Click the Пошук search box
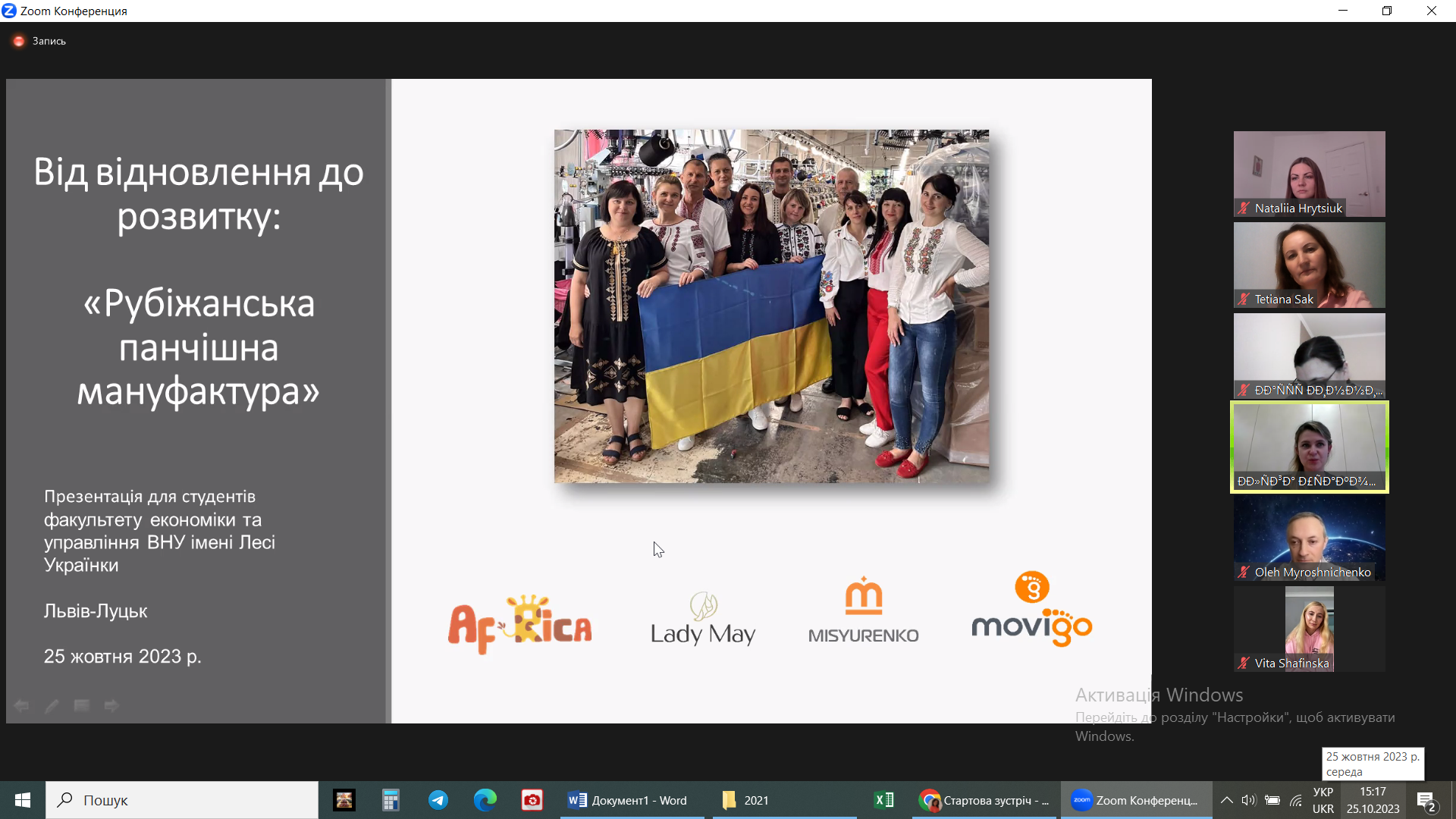1456x819 pixels. (x=182, y=800)
